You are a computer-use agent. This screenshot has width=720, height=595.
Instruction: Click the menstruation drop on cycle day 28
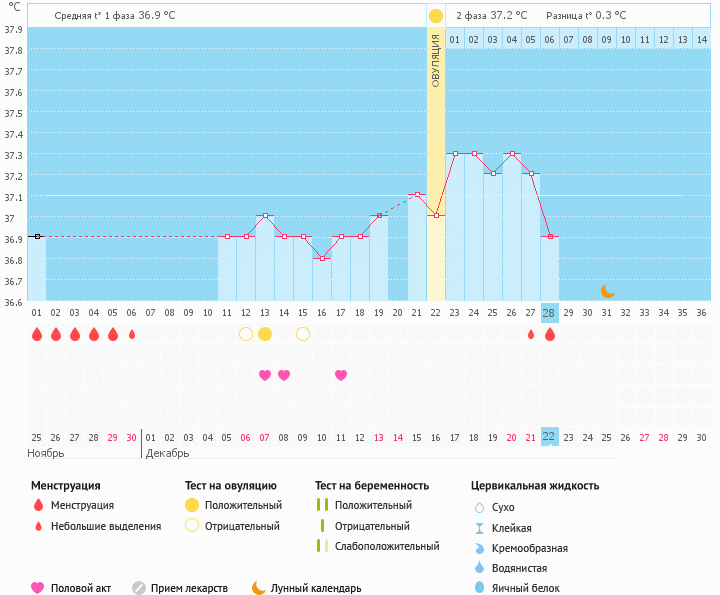(549, 334)
